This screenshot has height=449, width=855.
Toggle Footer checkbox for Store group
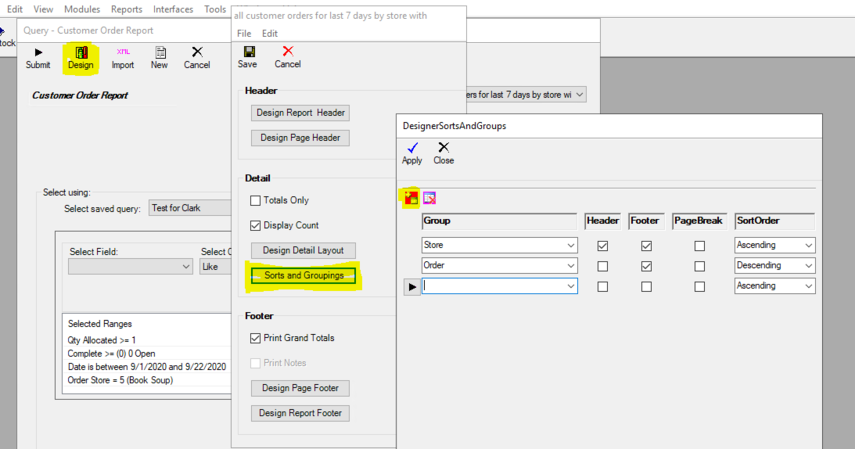click(x=646, y=246)
